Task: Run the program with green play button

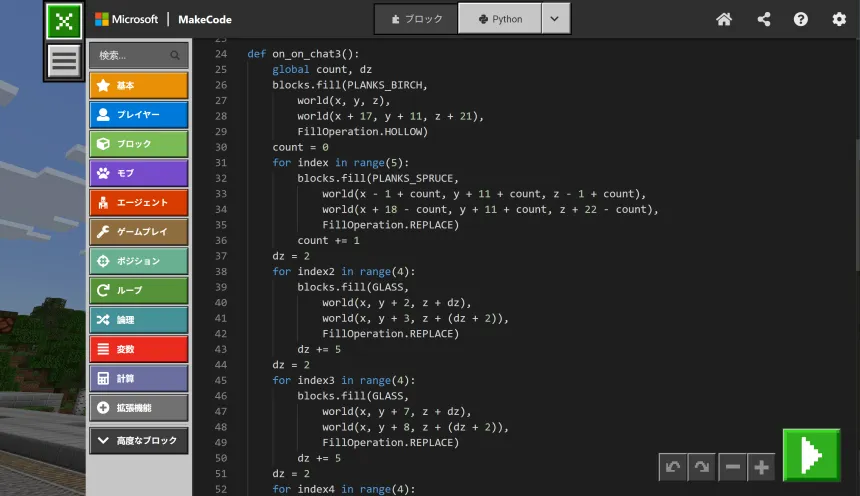Action: (811, 455)
